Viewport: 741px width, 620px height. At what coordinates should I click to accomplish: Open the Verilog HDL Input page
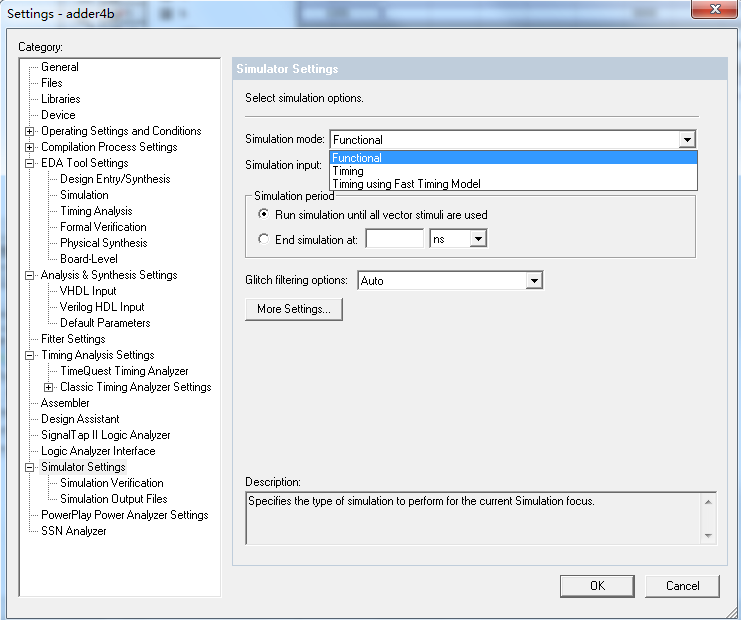(x=102, y=307)
